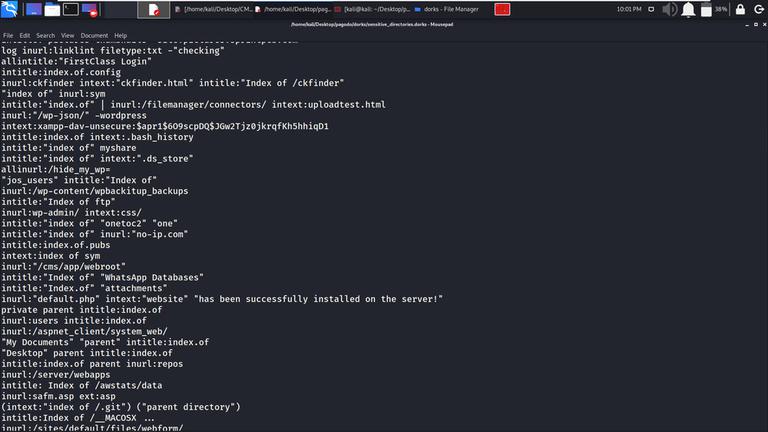
Task: Open the View menu
Action: pyautogui.click(x=68, y=36)
